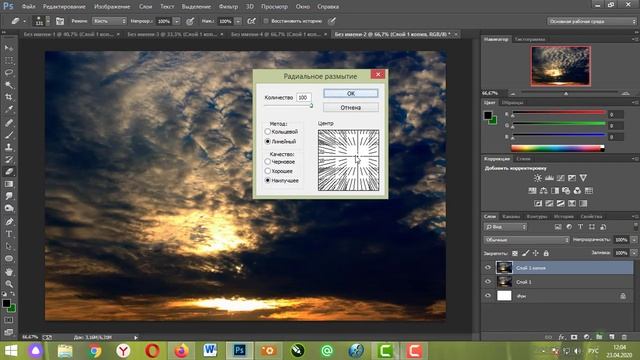Open the layer Заливка dropdown arrow

(634, 253)
